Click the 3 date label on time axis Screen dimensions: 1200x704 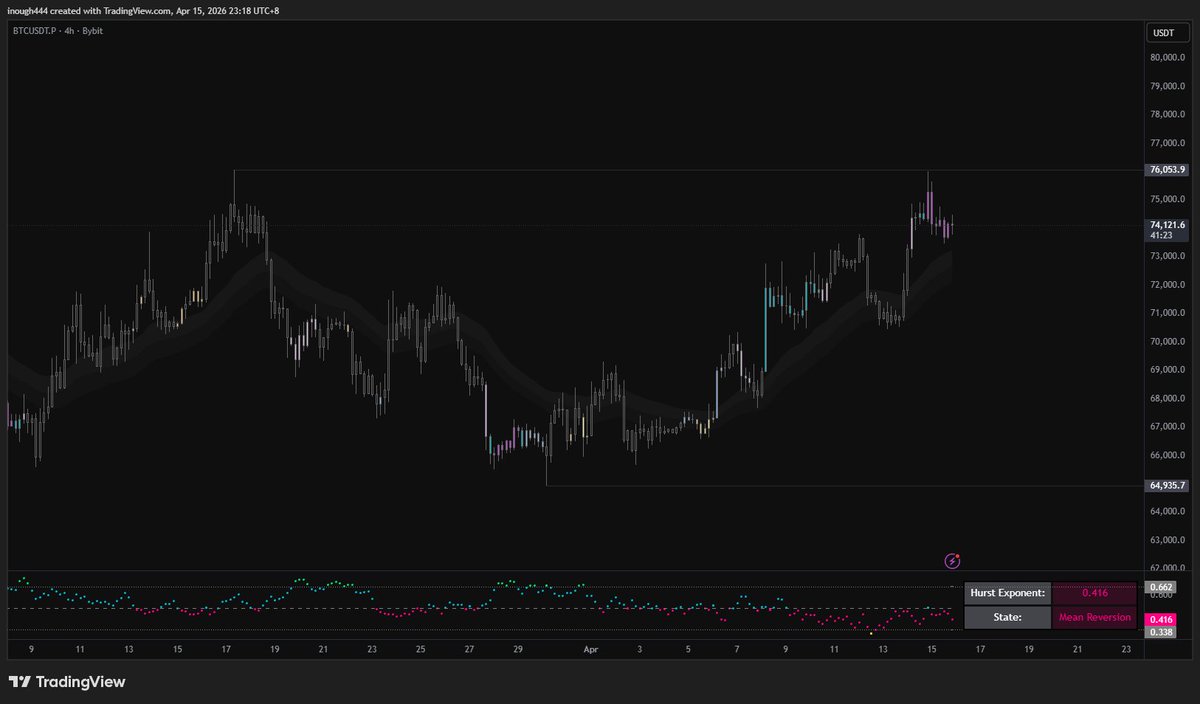pos(639,649)
